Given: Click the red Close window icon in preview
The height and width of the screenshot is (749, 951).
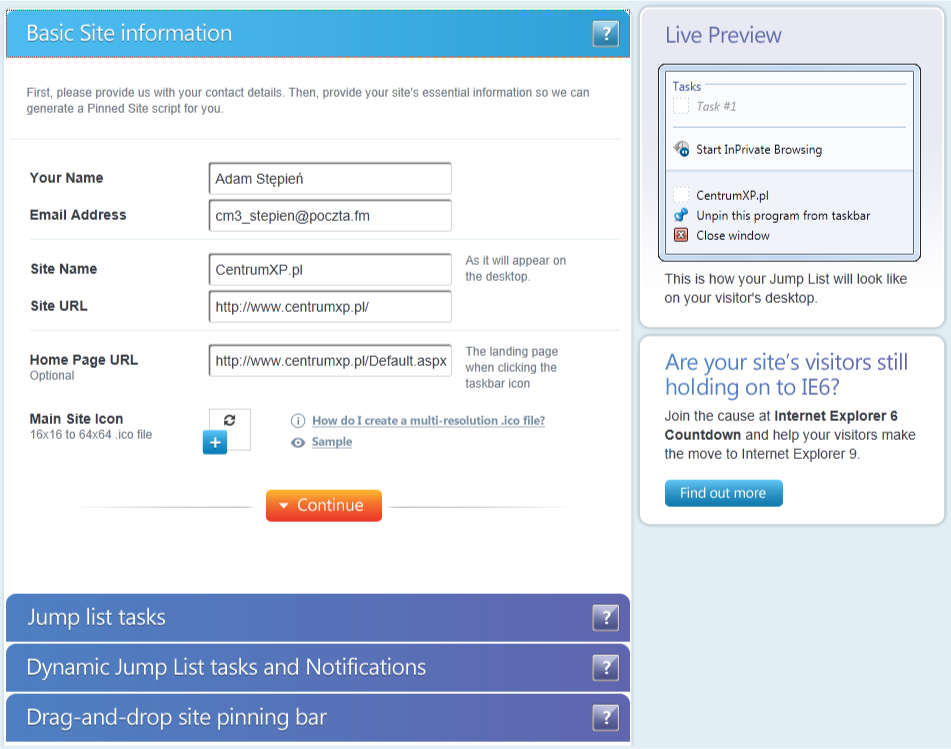Looking at the screenshot, I should 681,235.
